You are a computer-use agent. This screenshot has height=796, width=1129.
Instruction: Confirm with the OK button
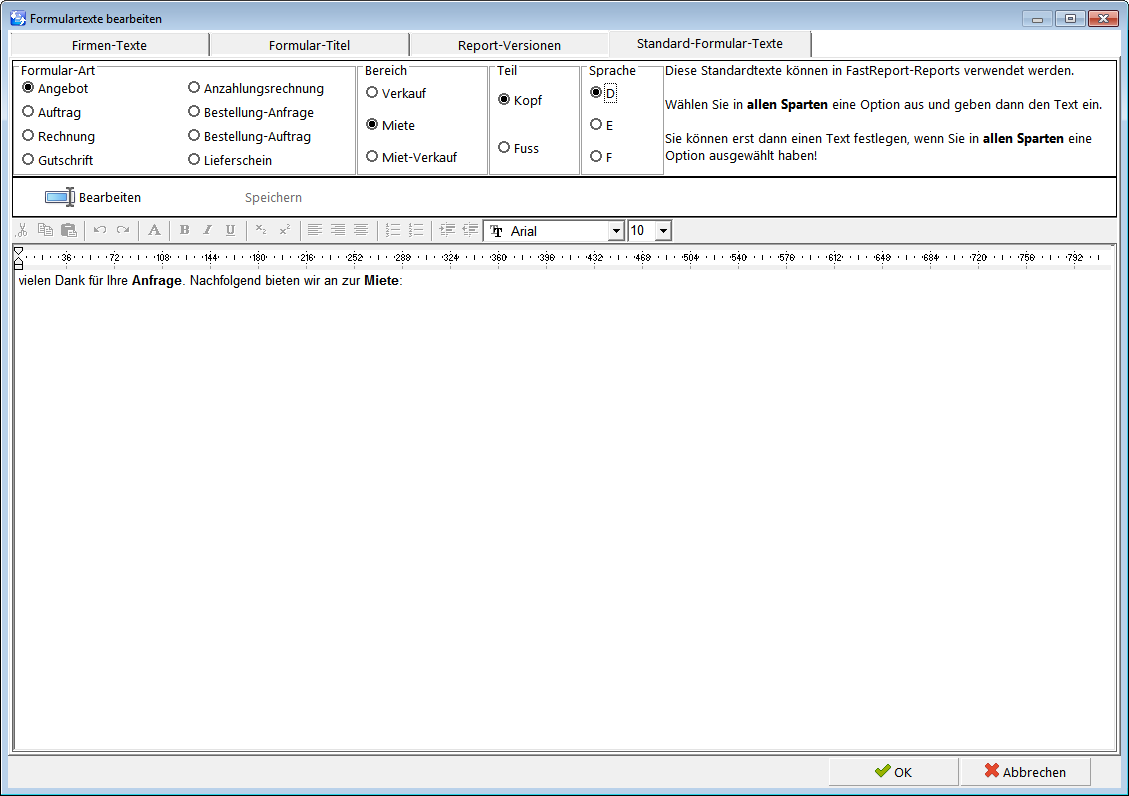tap(893, 772)
